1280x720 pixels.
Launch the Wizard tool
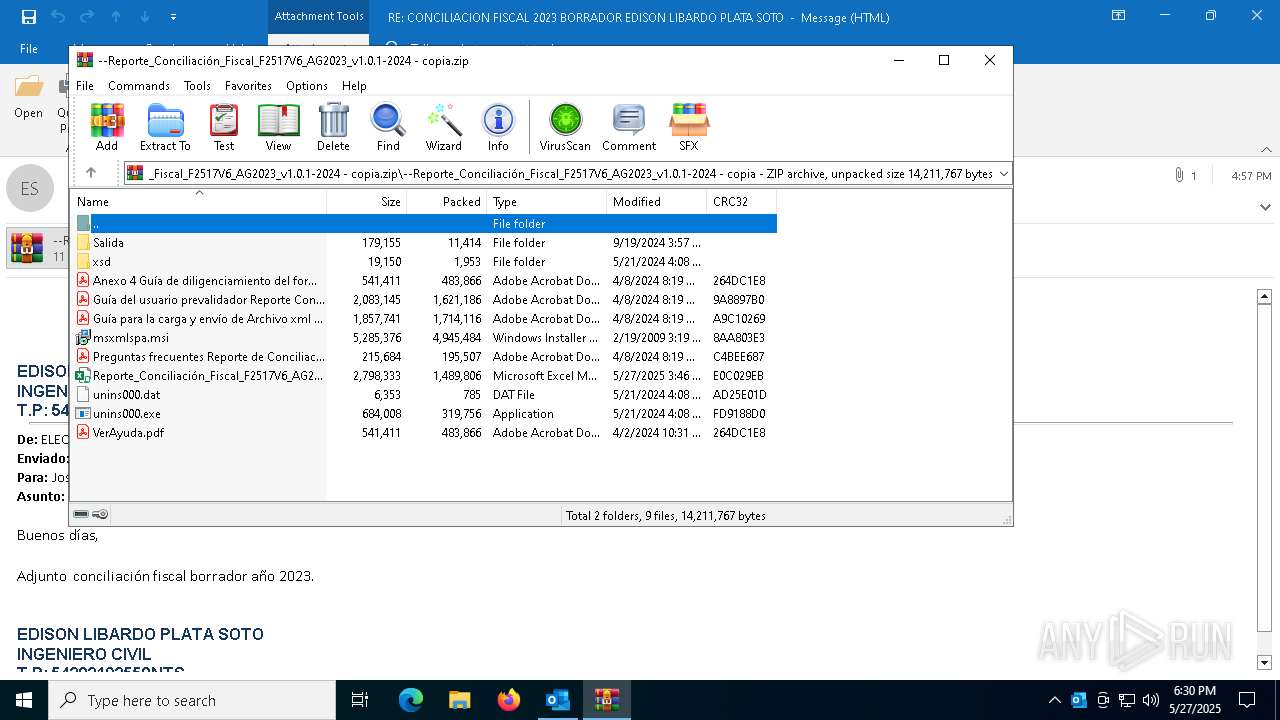point(443,127)
